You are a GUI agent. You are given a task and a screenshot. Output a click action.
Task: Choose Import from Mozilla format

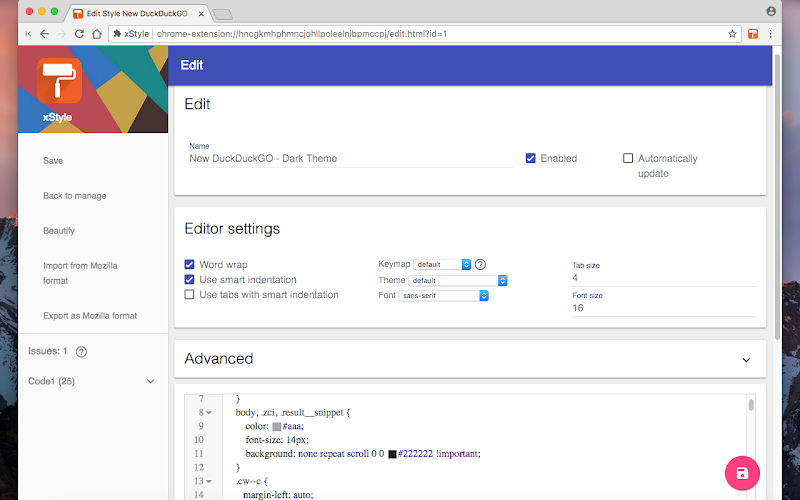click(80, 273)
